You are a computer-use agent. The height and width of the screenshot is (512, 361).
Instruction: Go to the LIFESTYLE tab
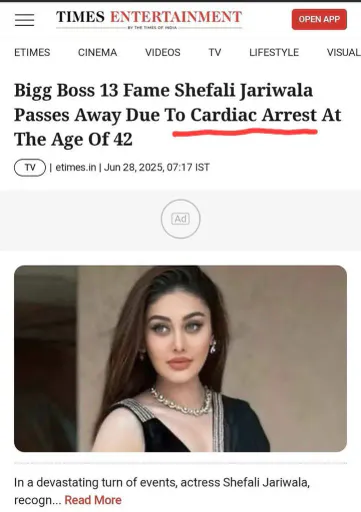pyautogui.click(x=274, y=52)
